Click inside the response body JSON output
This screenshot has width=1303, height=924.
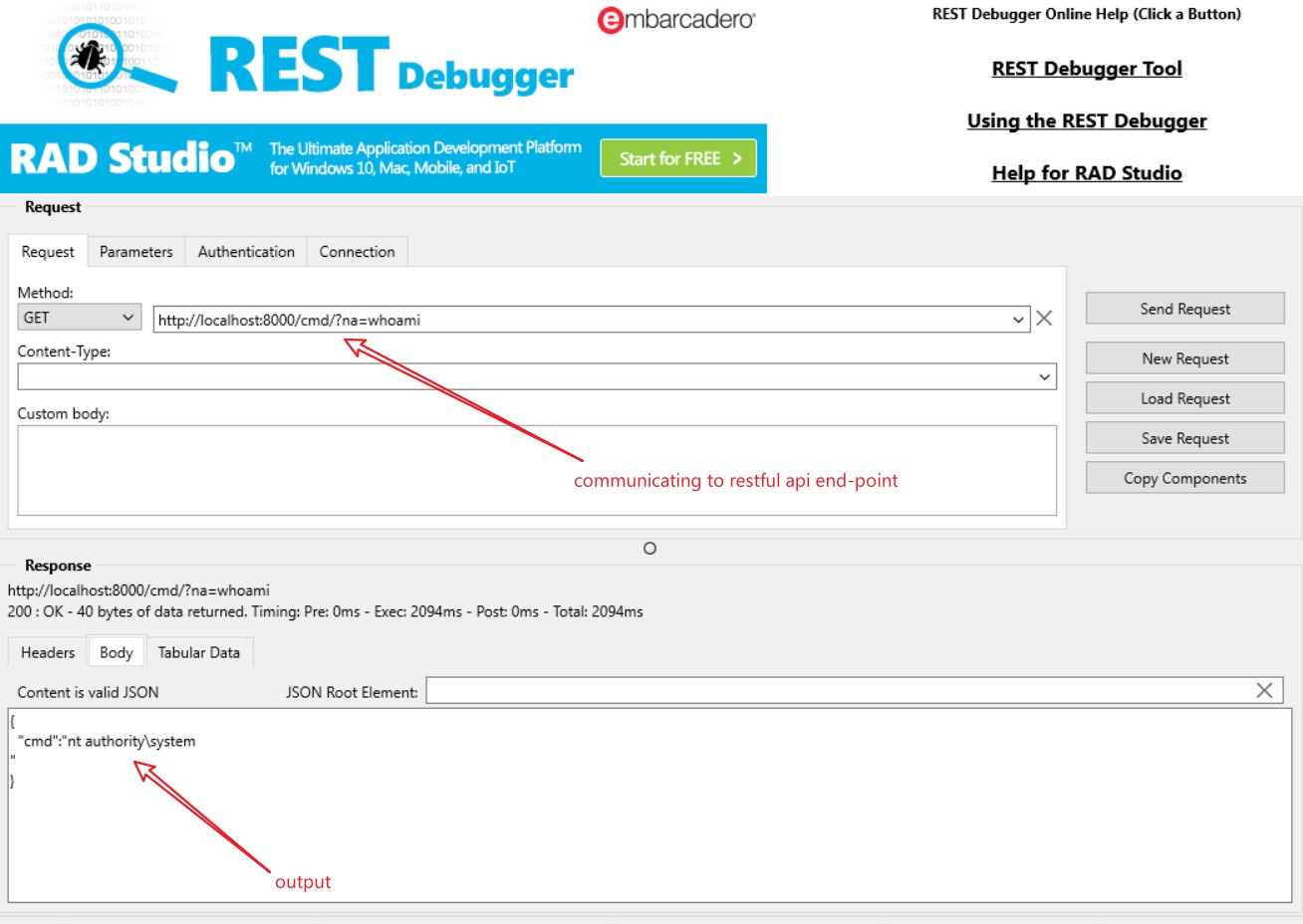pyautogui.click(x=650, y=806)
